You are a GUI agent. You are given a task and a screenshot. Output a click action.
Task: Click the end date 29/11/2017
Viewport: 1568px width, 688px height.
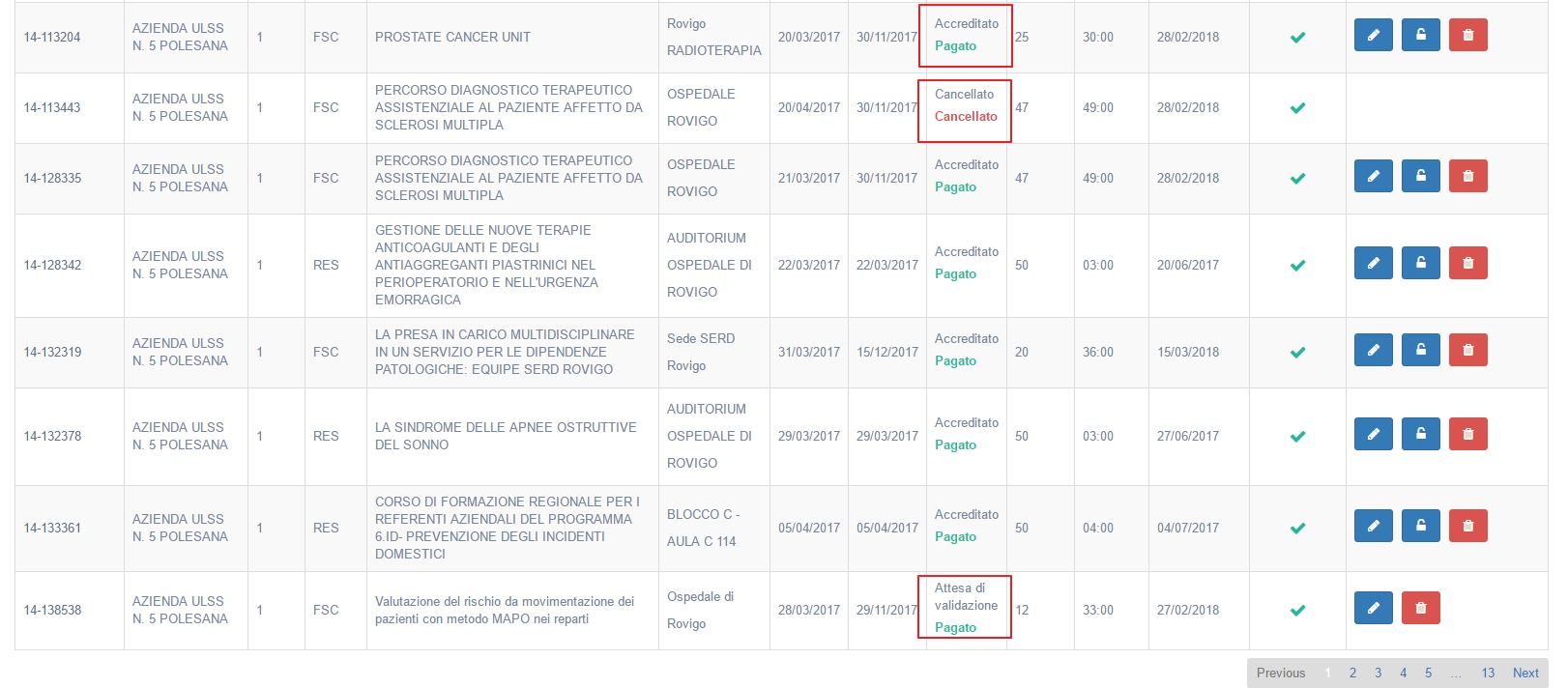(x=887, y=611)
